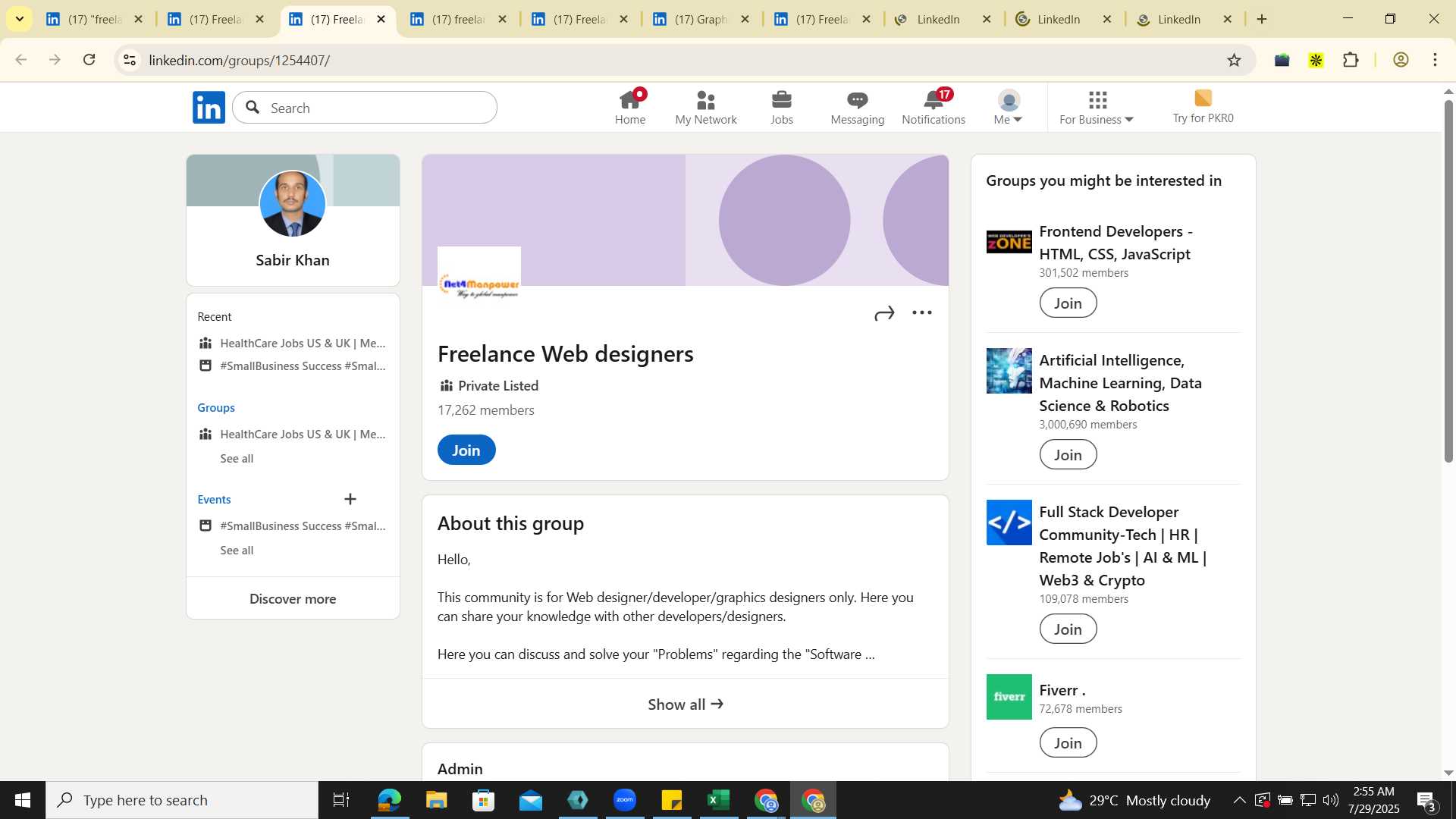Open #SmallBusiness Success event under Events
This screenshot has height=819, width=1456.
(x=303, y=526)
